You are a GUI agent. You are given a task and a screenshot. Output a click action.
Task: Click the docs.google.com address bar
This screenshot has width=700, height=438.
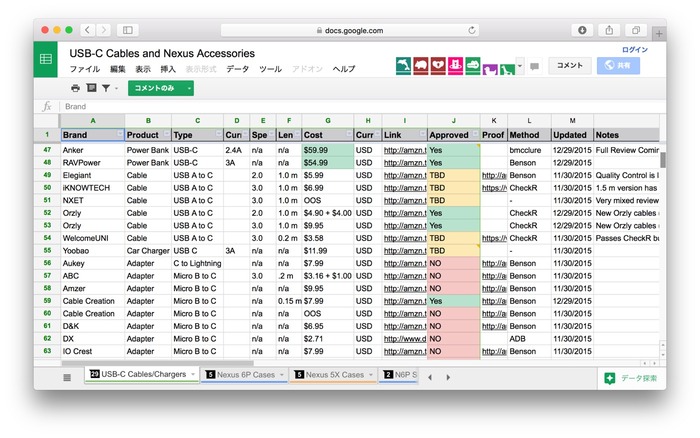[x=350, y=30]
